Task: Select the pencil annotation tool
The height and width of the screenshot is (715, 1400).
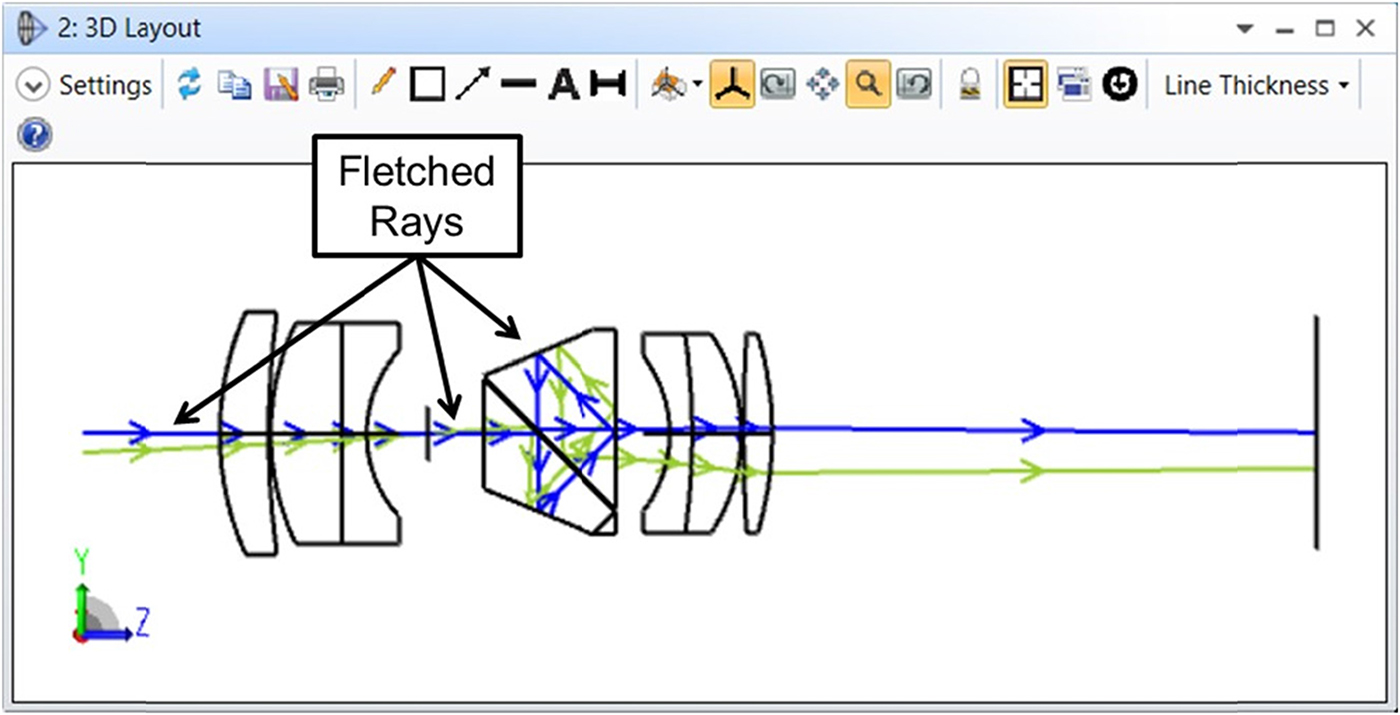Action: 383,85
